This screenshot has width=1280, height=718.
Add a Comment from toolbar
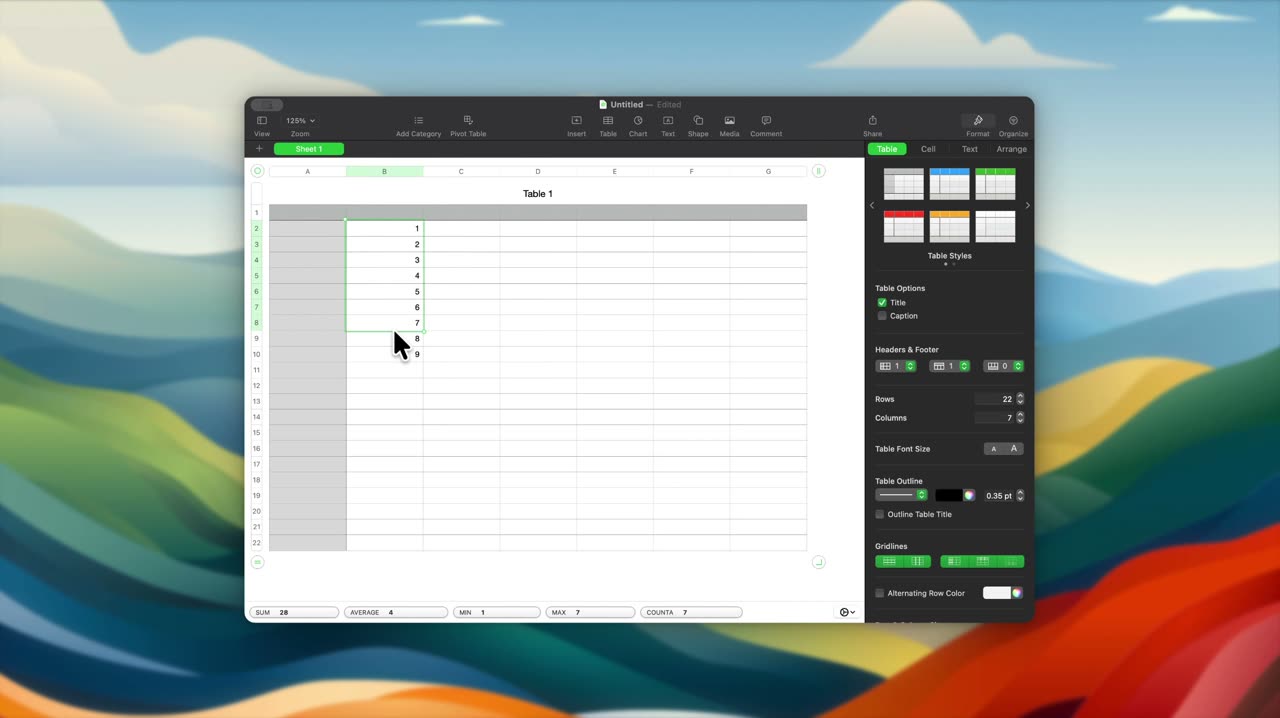766,121
